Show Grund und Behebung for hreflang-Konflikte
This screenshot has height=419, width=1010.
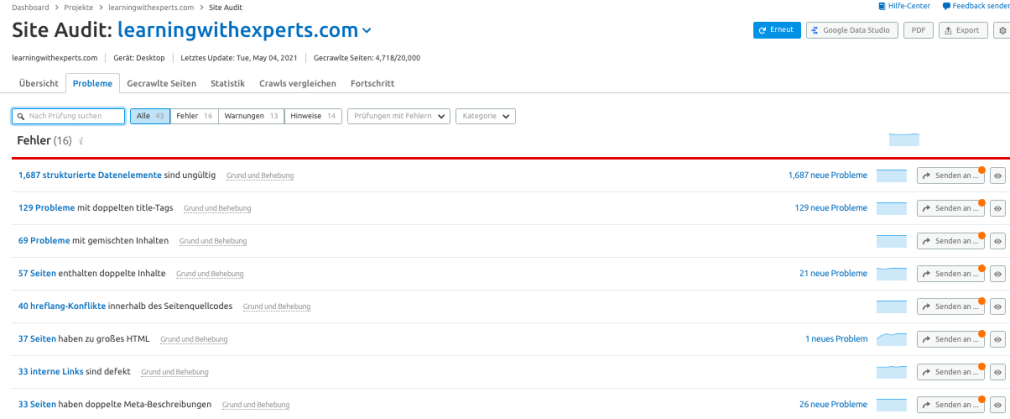[277, 306]
